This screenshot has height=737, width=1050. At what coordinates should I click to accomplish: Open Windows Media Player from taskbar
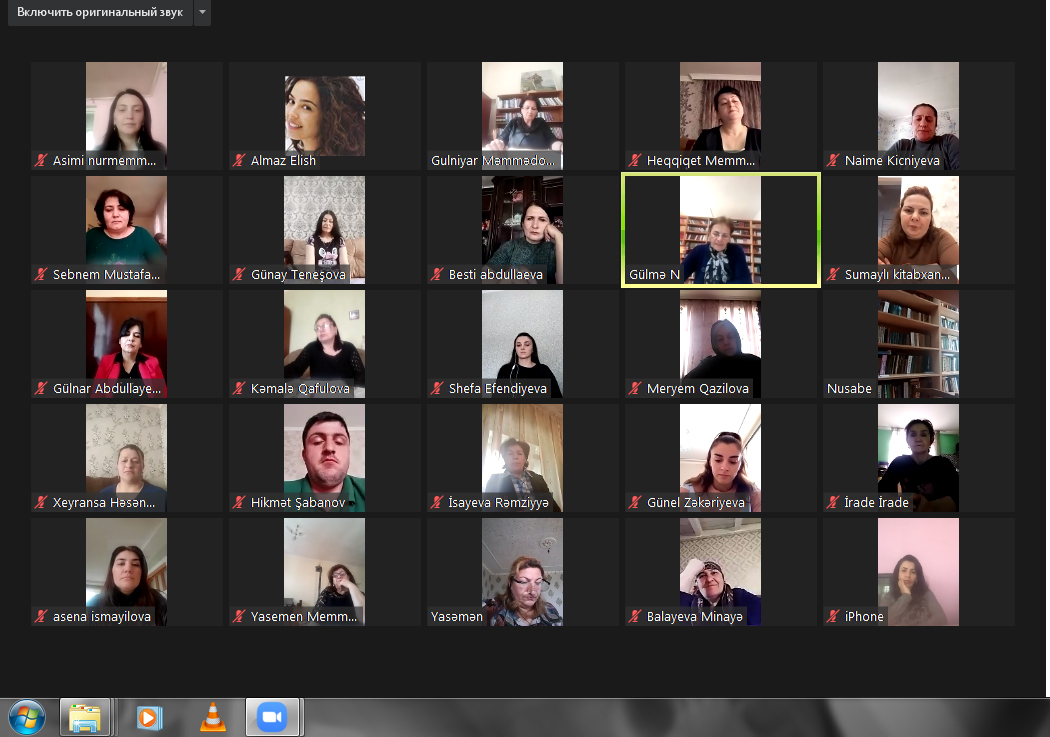(x=149, y=718)
